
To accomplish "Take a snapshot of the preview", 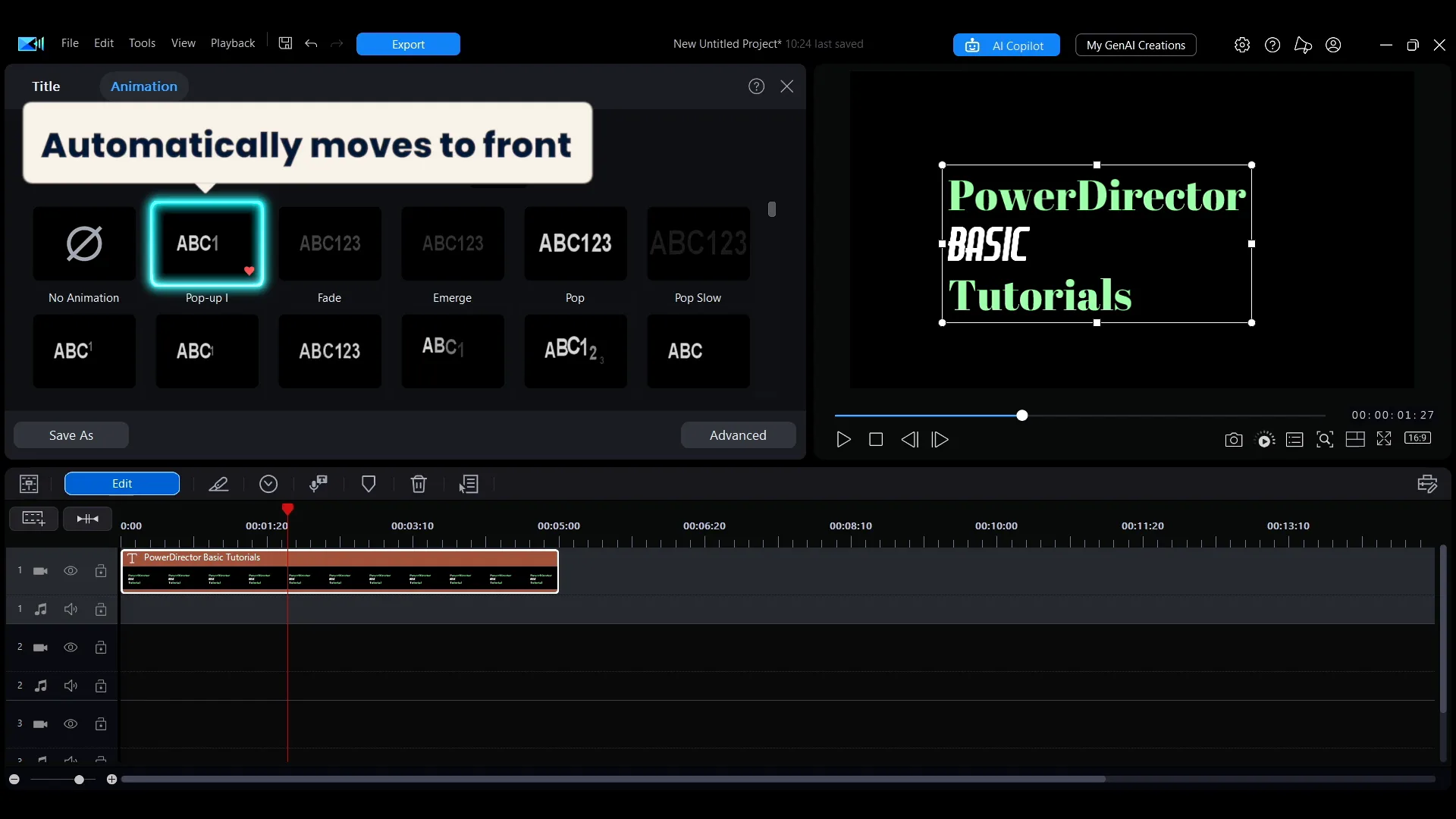I will [x=1234, y=440].
